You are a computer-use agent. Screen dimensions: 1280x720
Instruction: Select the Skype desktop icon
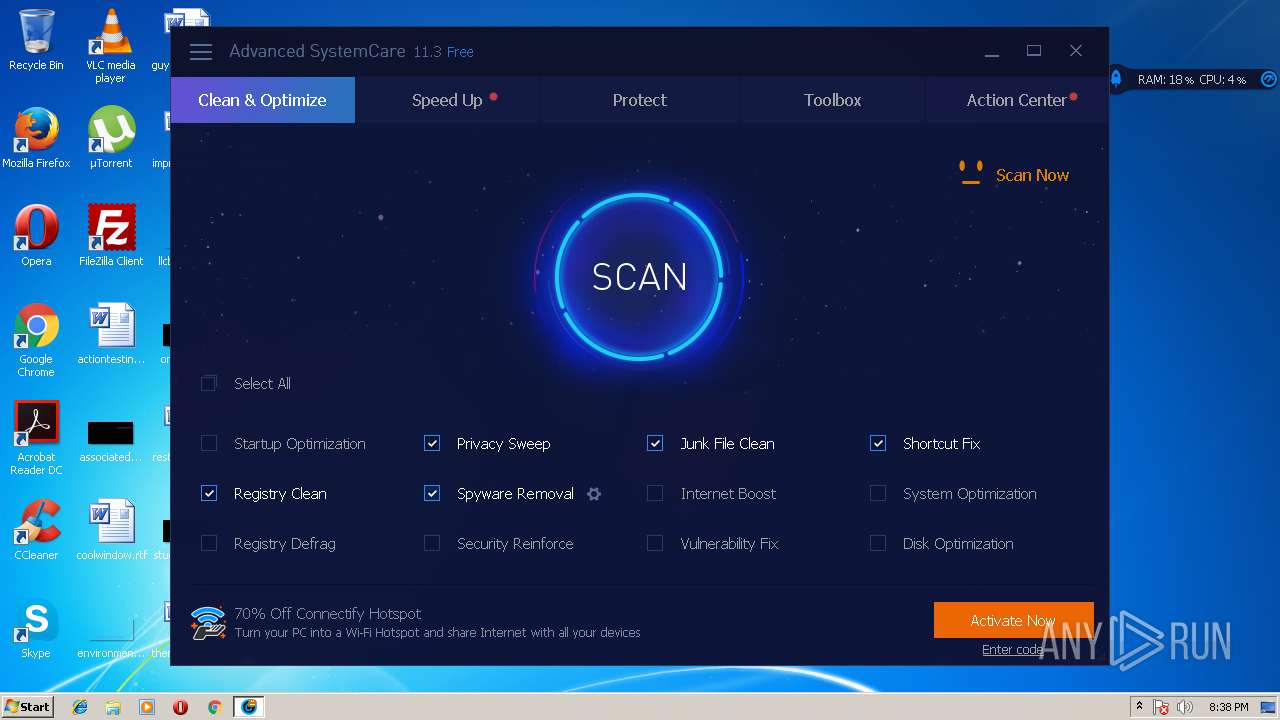tap(36, 628)
